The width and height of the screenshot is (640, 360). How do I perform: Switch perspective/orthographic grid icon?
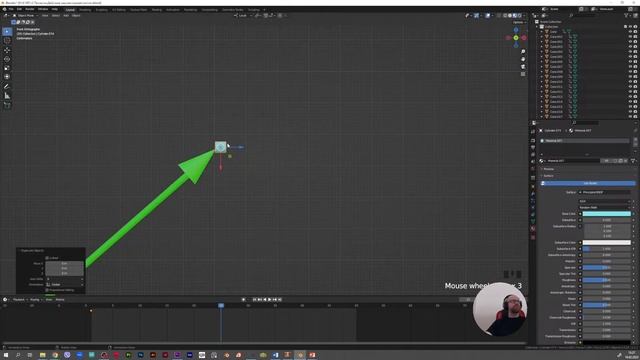[523, 74]
